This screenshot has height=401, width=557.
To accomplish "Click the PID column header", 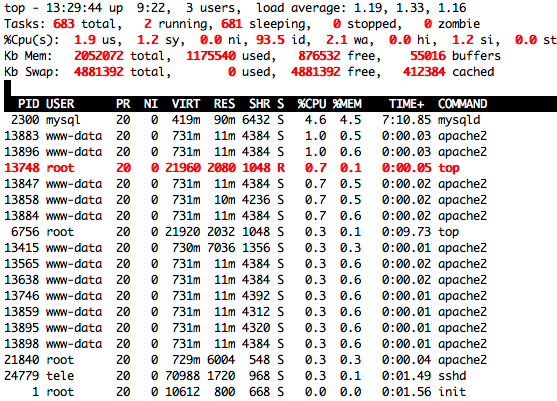I will pyautogui.click(x=28, y=104).
